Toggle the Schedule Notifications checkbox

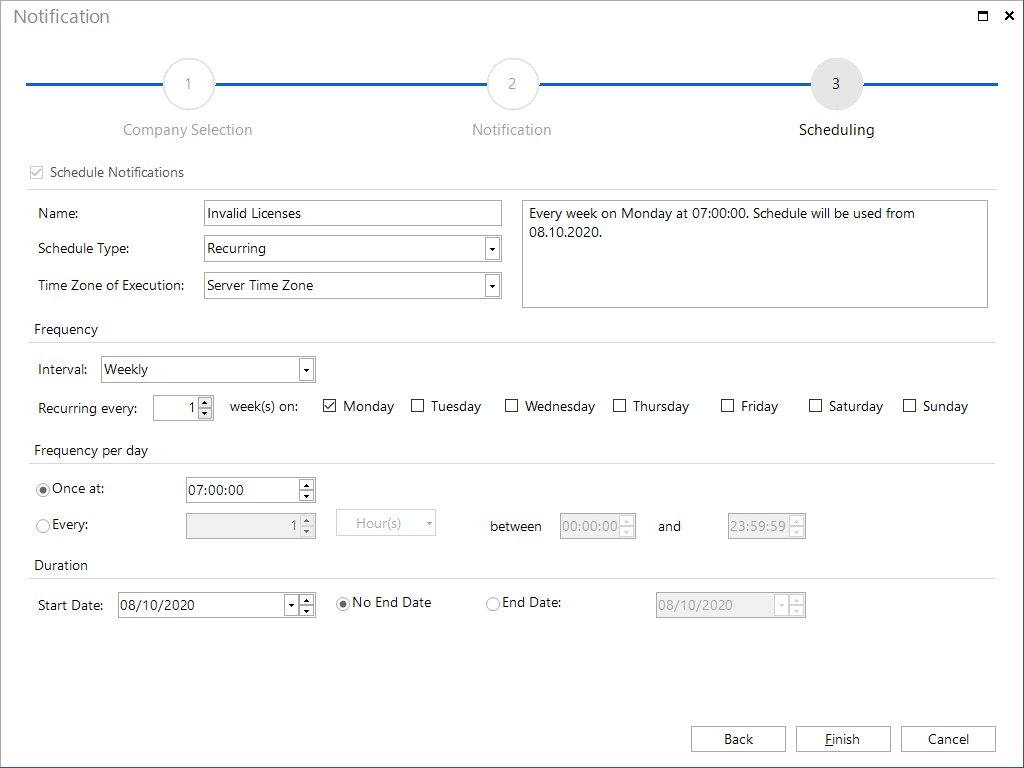[x=37, y=172]
